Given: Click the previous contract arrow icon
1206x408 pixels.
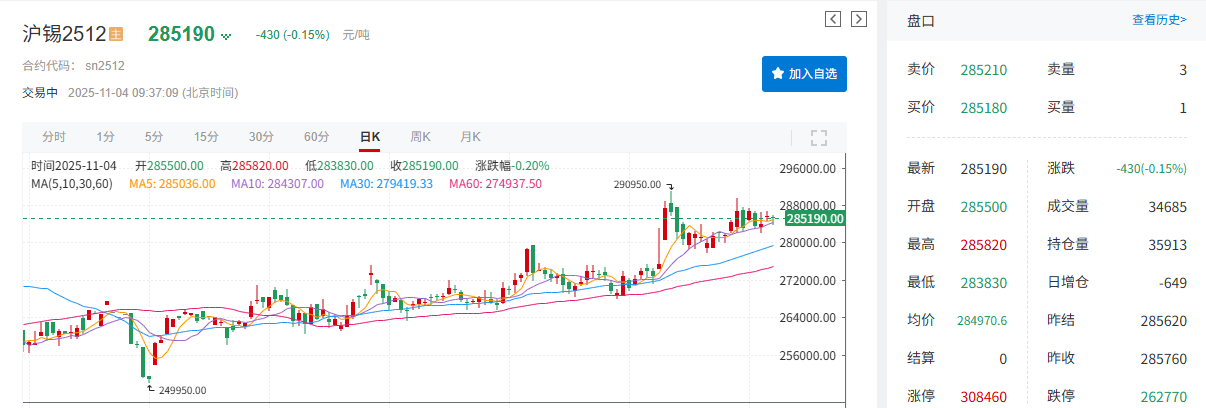Looking at the screenshot, I should pos(833,19).
